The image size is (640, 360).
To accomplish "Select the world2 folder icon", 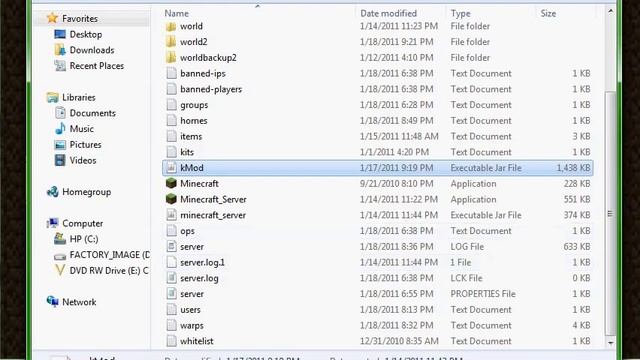I will pos(171,42).
